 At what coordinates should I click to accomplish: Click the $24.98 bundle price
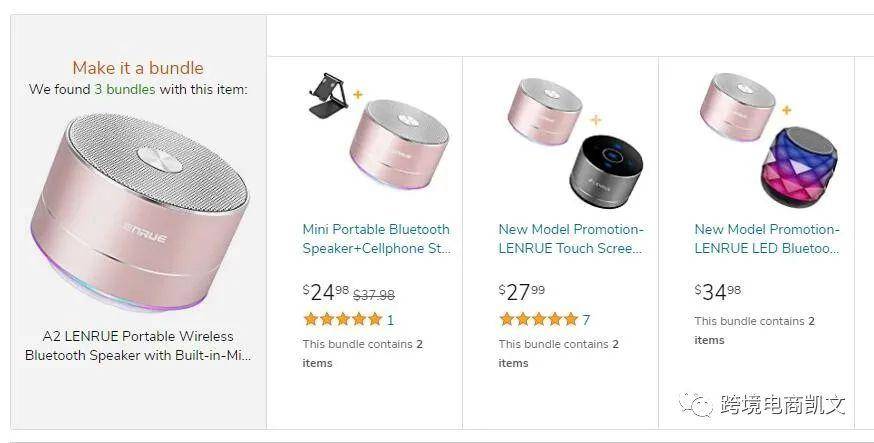pyautogui.click(x=326, y=292)
